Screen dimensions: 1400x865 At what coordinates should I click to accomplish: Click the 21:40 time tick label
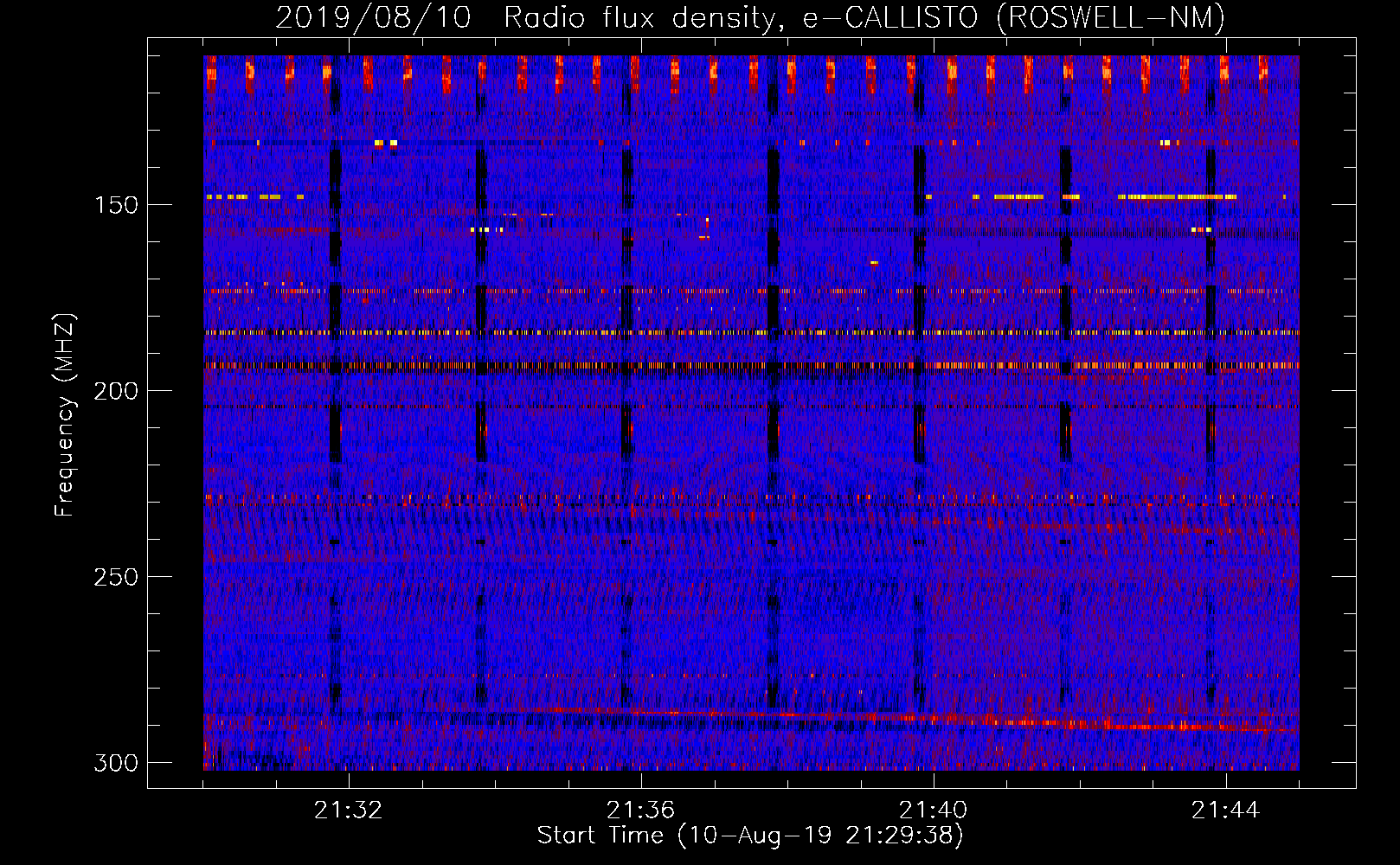pyautogui.click(x=933, y=811)
